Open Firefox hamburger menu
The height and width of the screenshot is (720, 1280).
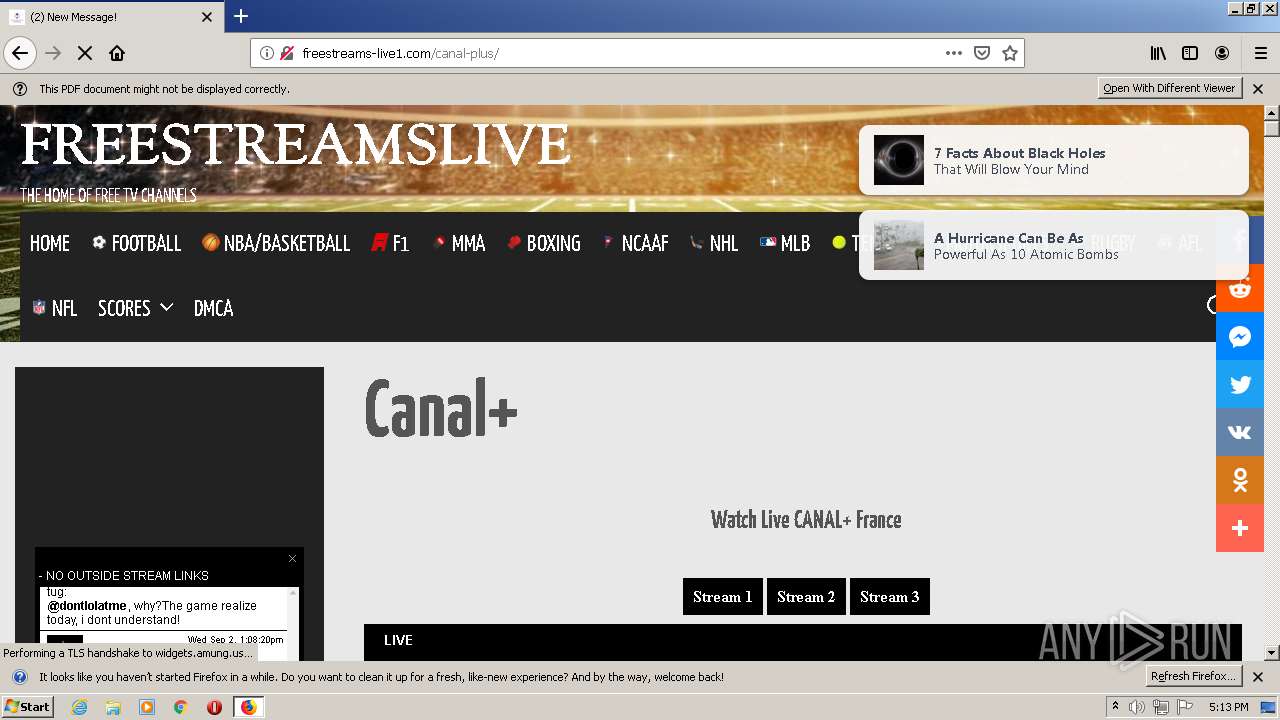(1261, 53)
